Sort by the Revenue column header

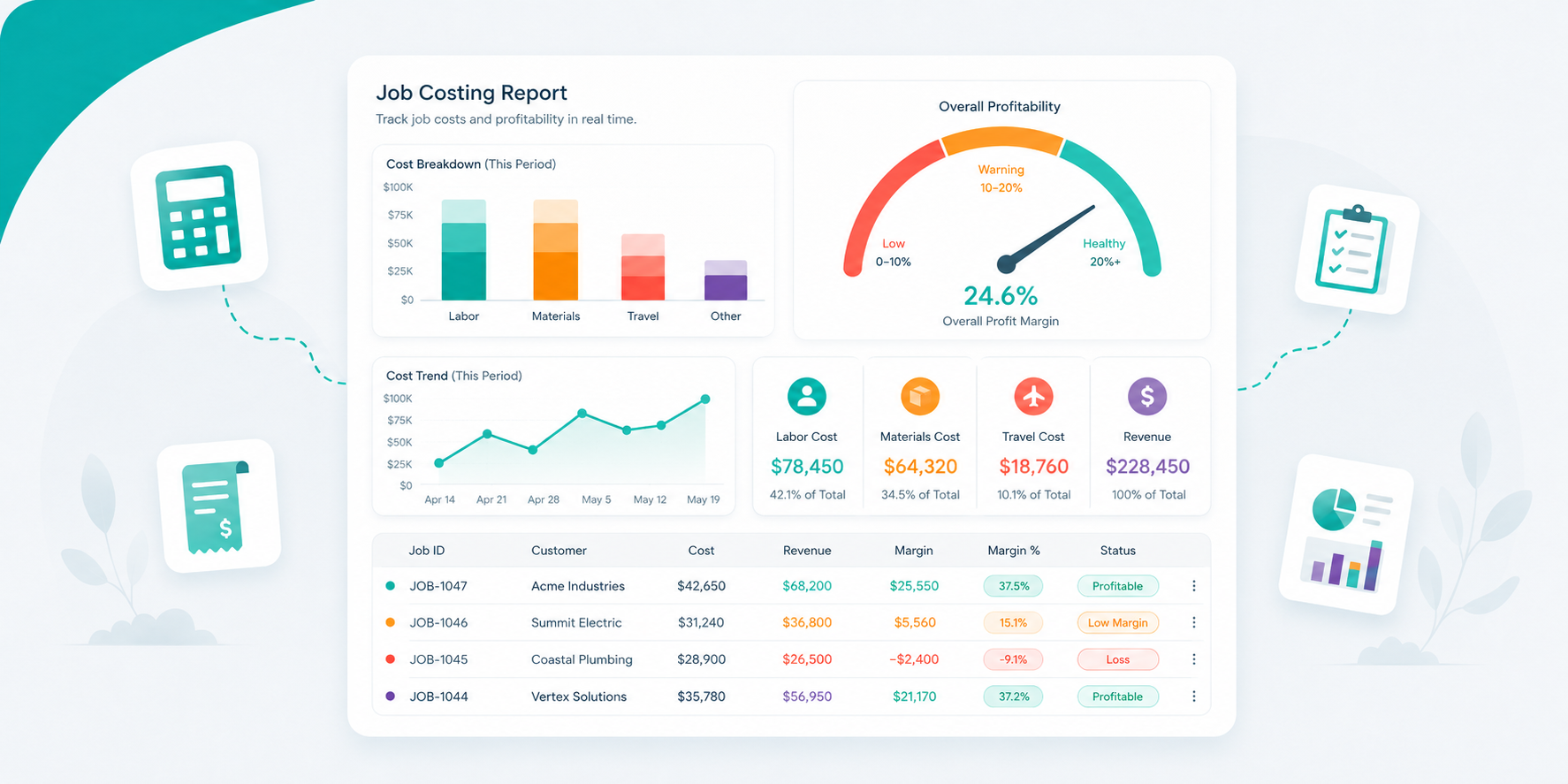(x=807, y=551)
